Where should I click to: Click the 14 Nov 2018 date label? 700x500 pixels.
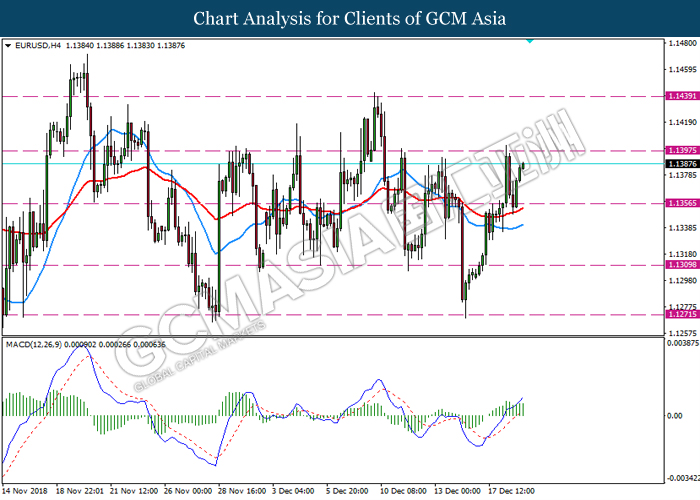[25, 491]
